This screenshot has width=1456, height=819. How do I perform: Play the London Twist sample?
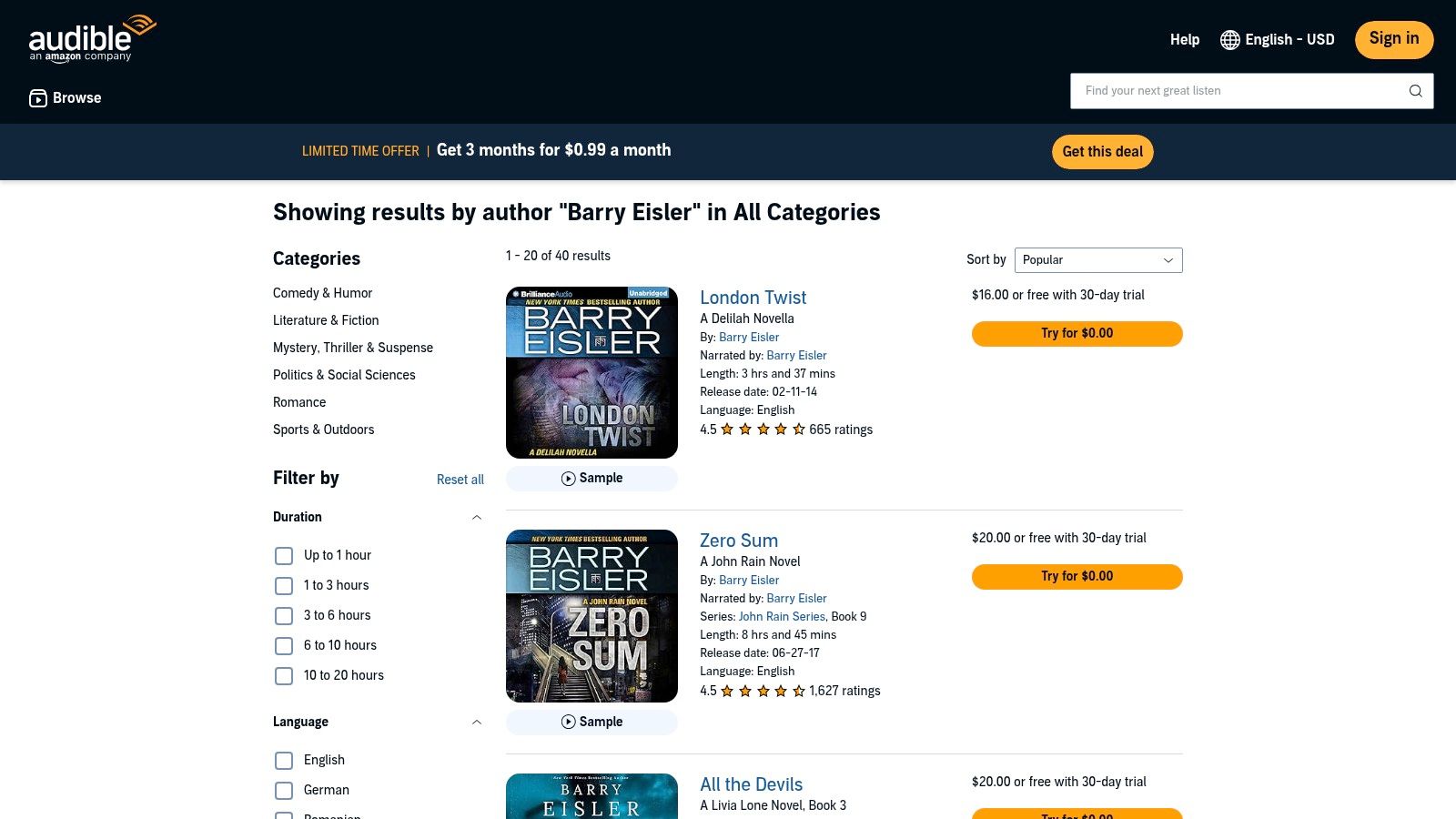[591, 479]
